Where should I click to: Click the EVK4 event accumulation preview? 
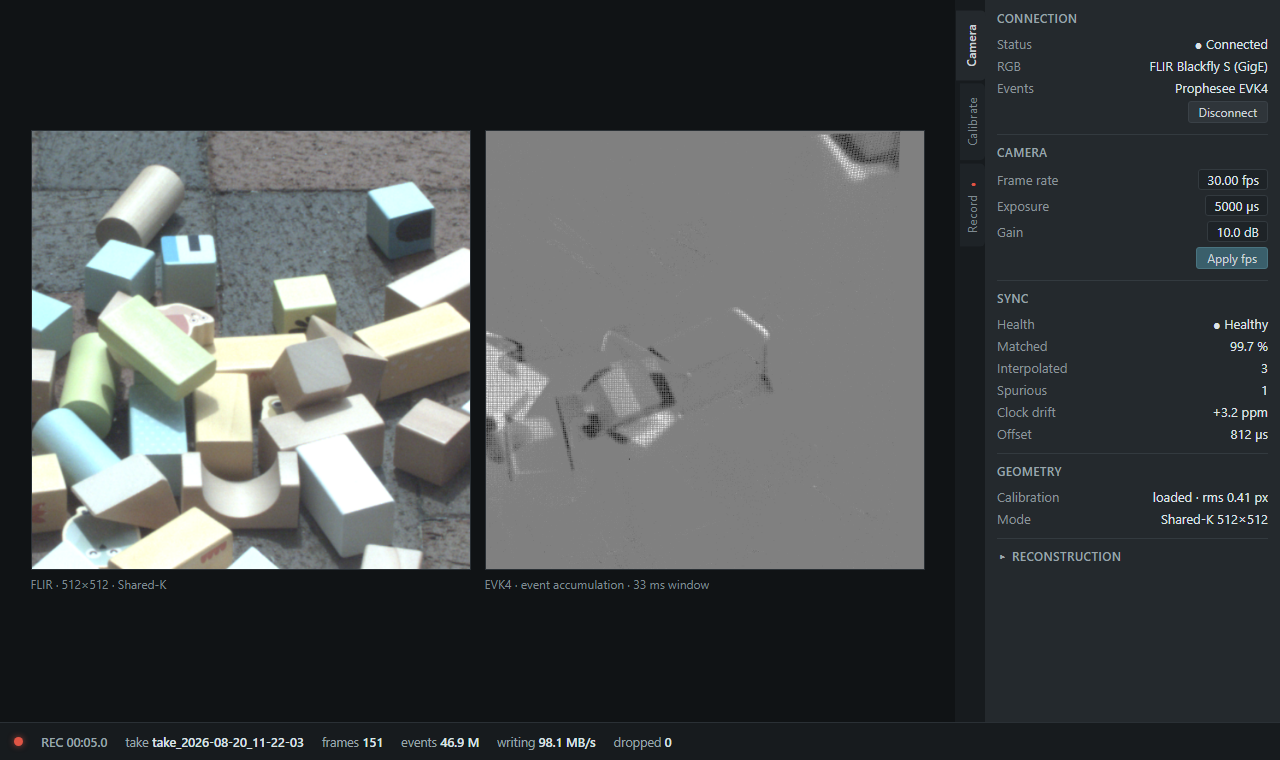705,350
